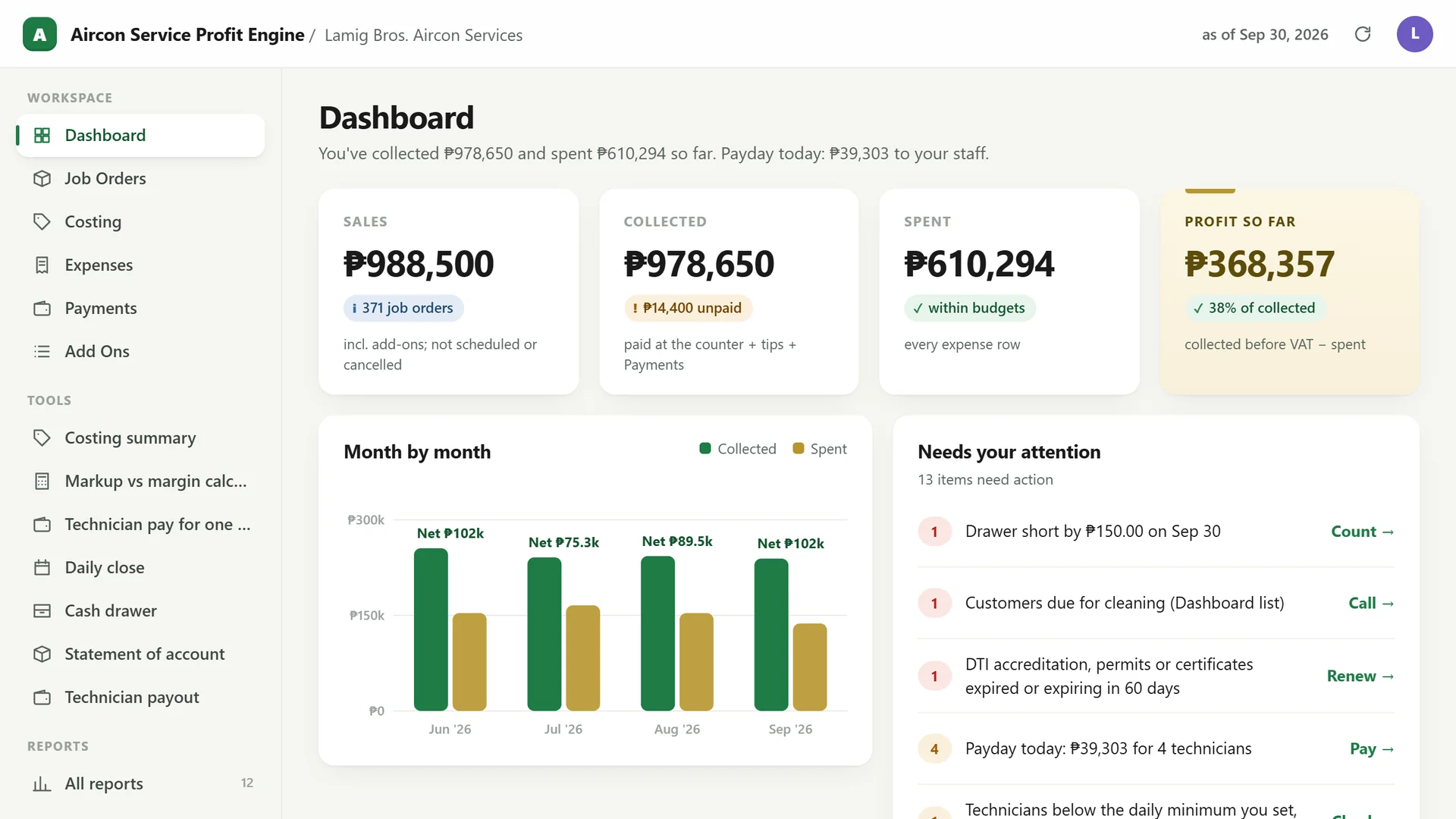Open the user avatar L menu
1456x819 pixels.
(x=1414, y=34)
